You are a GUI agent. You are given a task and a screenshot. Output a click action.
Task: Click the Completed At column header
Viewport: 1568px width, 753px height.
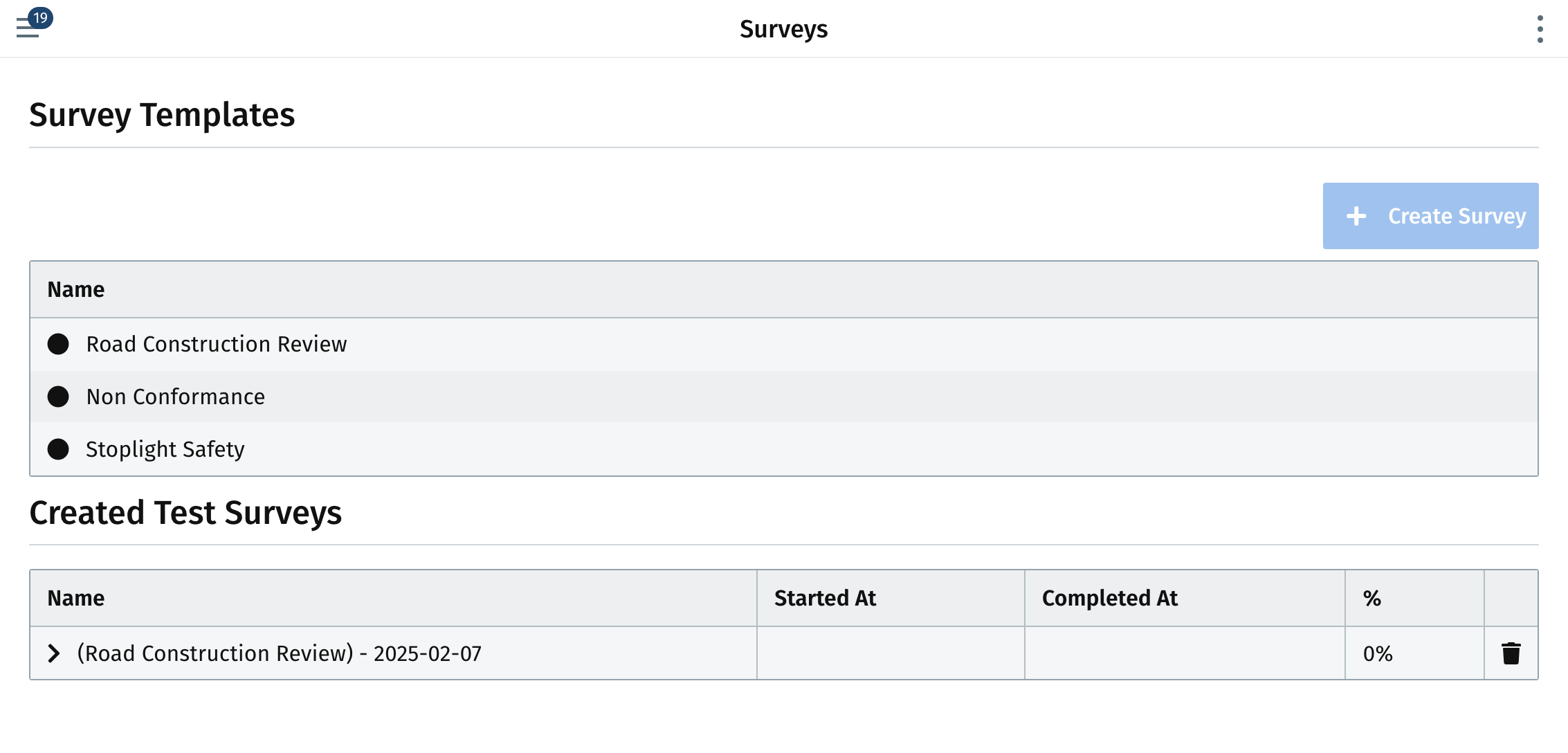tap(1109, 598)
